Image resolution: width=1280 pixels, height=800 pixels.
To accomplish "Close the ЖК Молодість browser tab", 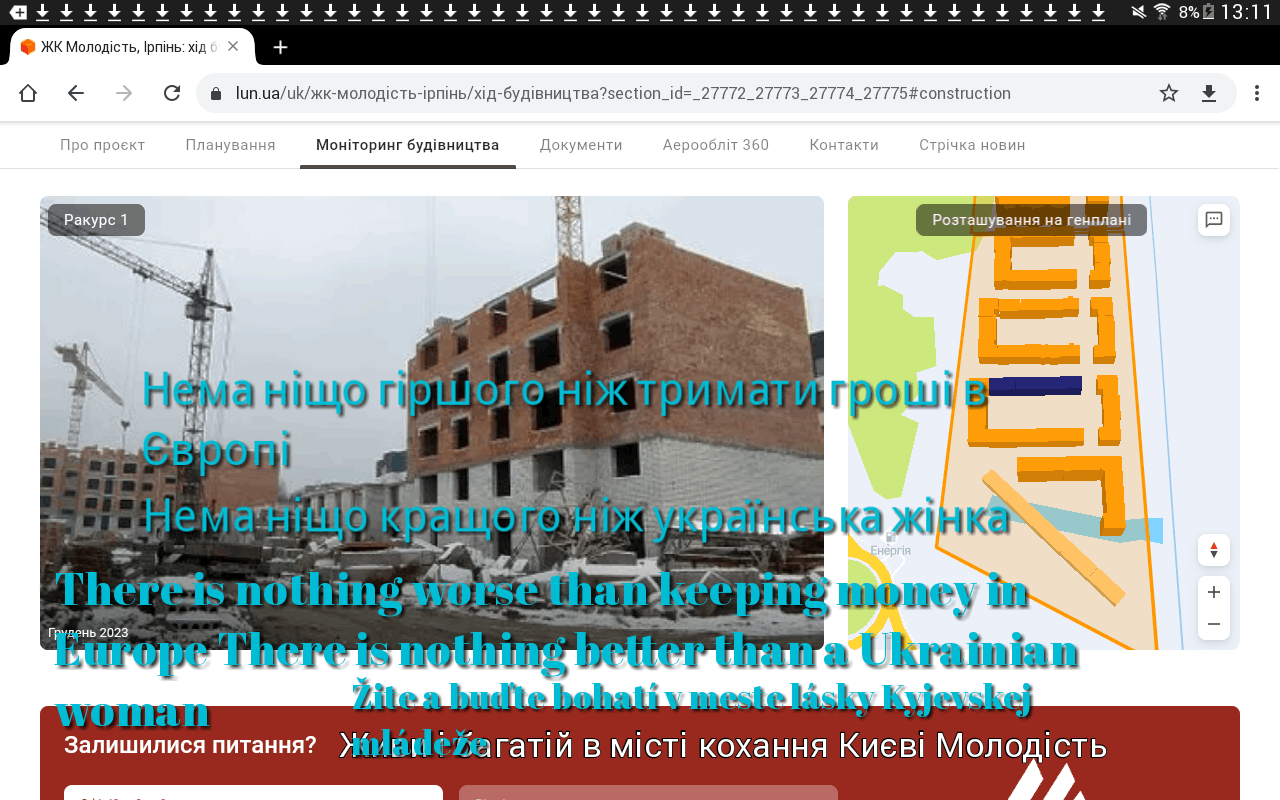I will pyautogui.click(x=233, y=47).
